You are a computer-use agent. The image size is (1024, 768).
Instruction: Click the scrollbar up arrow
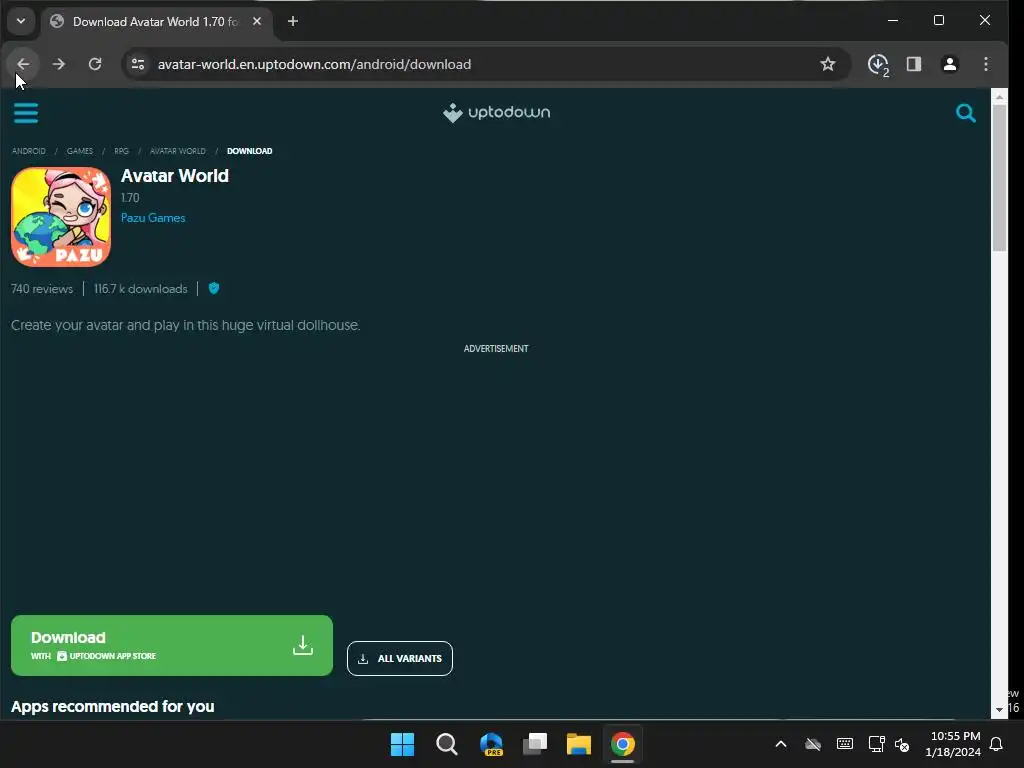[x=999, y=97]
